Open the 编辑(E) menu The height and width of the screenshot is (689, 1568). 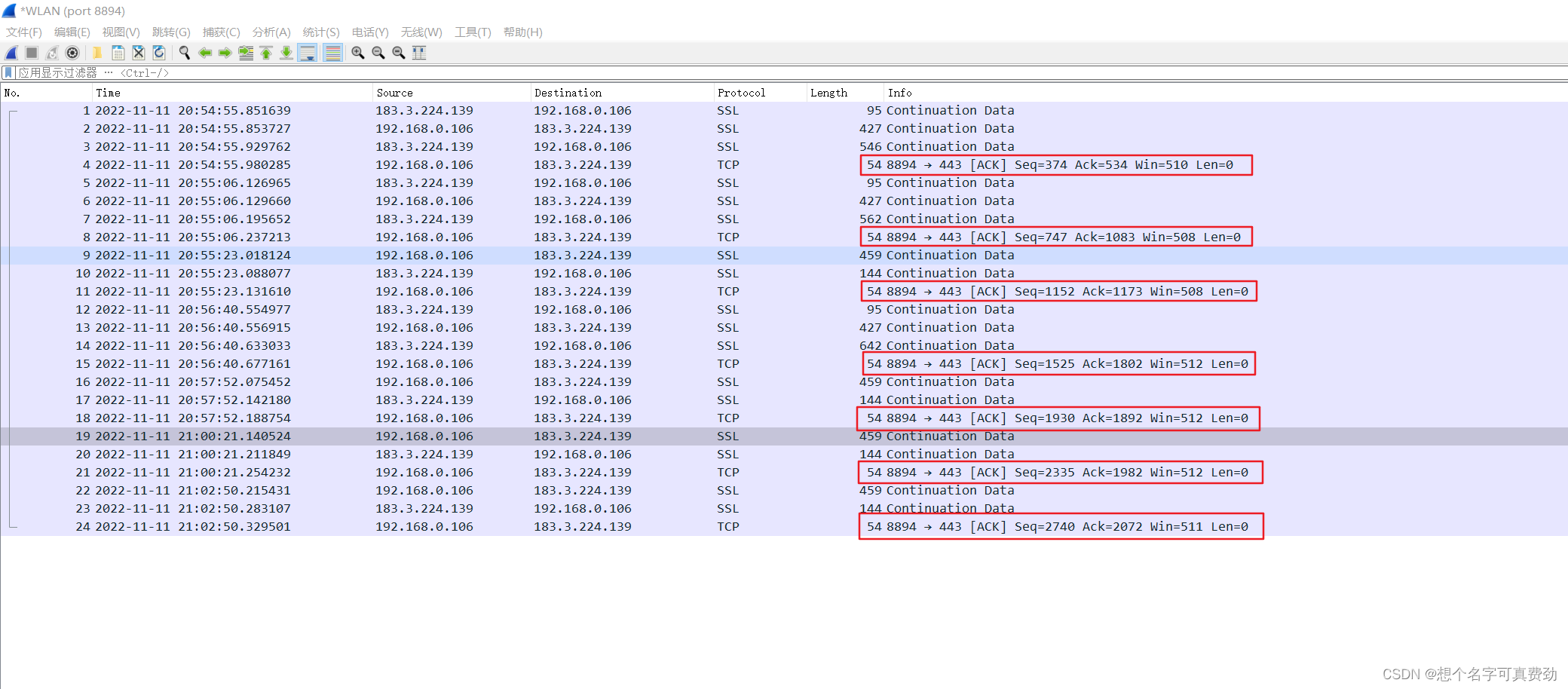(x=72, y=32)
